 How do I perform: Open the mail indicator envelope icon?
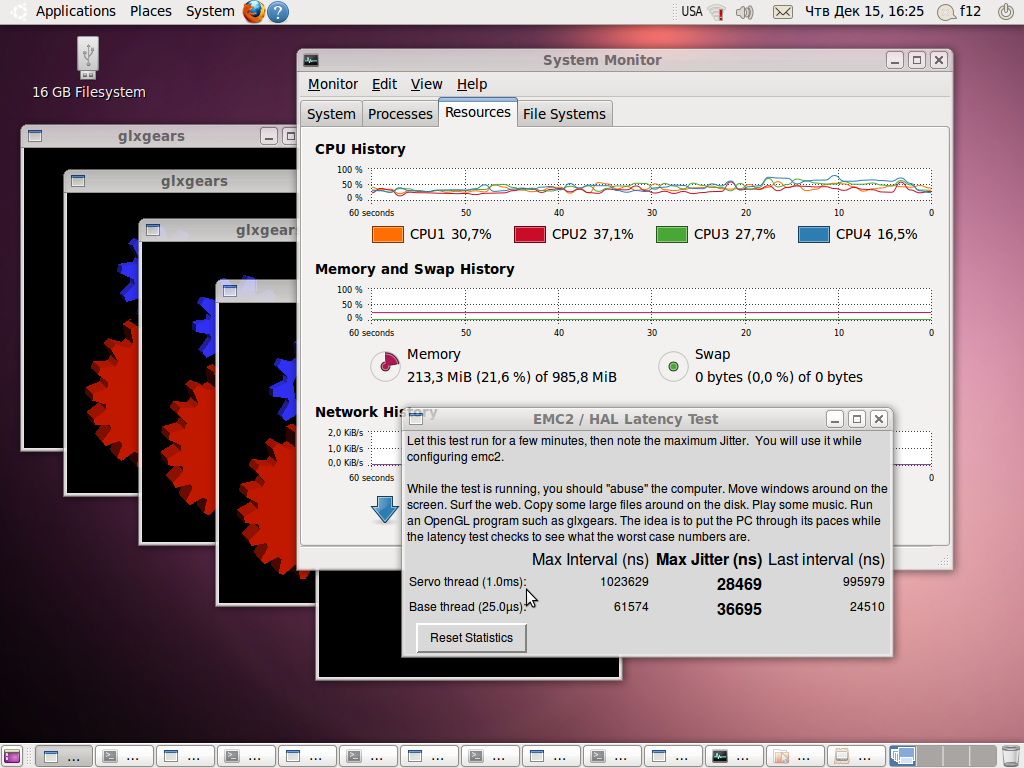[x=782, y=12]
